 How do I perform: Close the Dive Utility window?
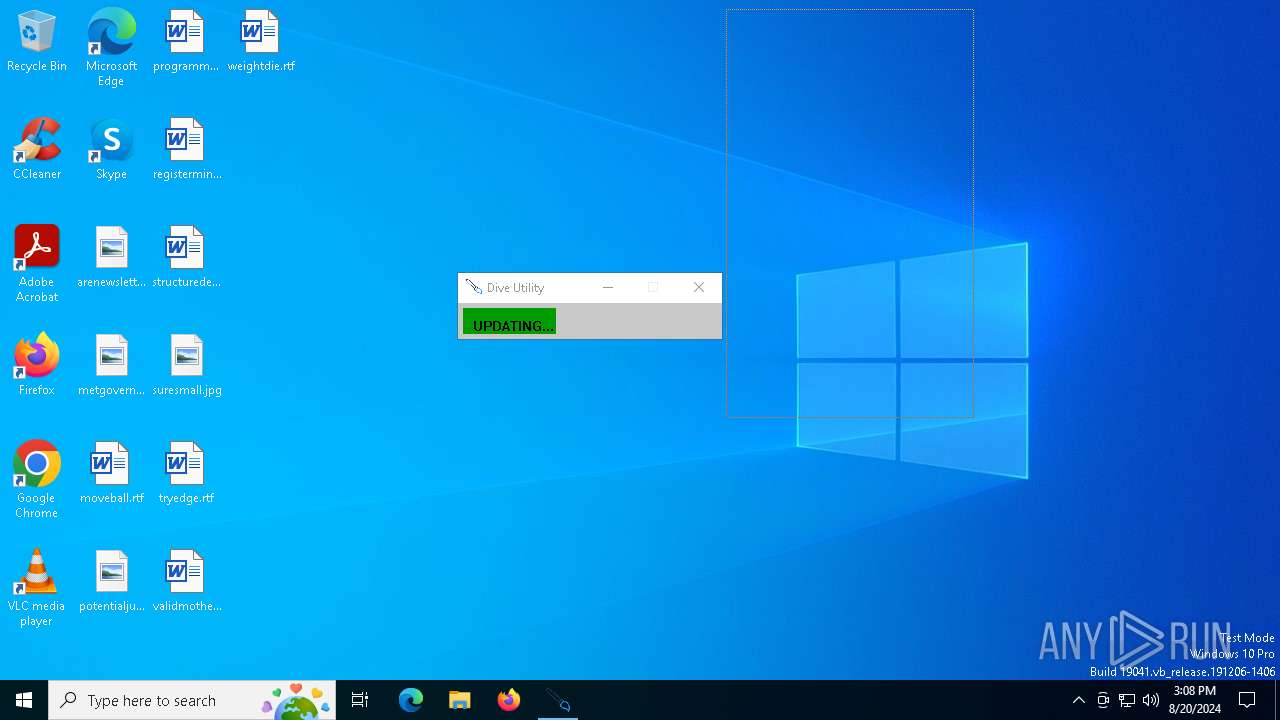click(x=699, y=288)
